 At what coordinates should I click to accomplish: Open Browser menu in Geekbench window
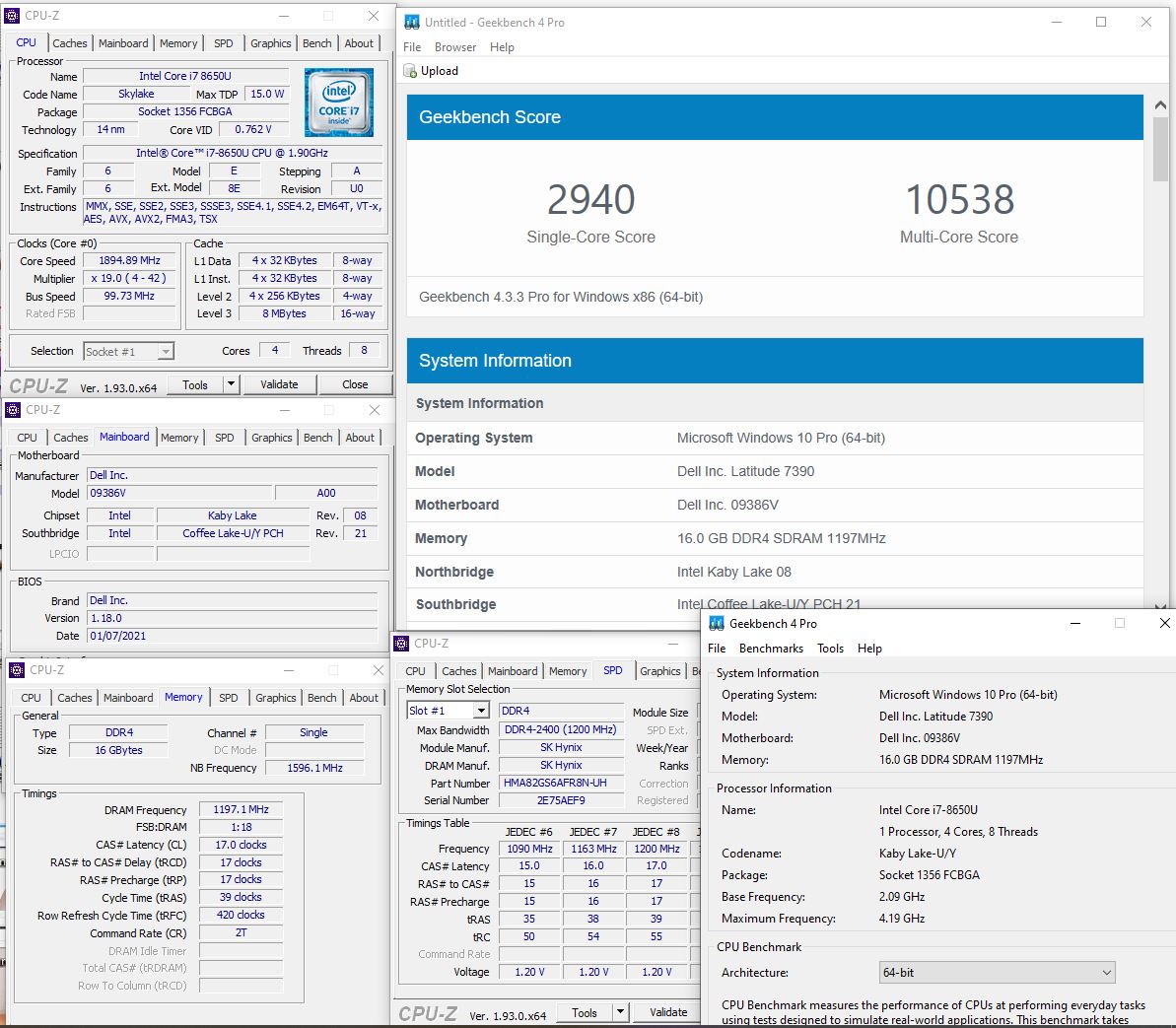(455, 47)
